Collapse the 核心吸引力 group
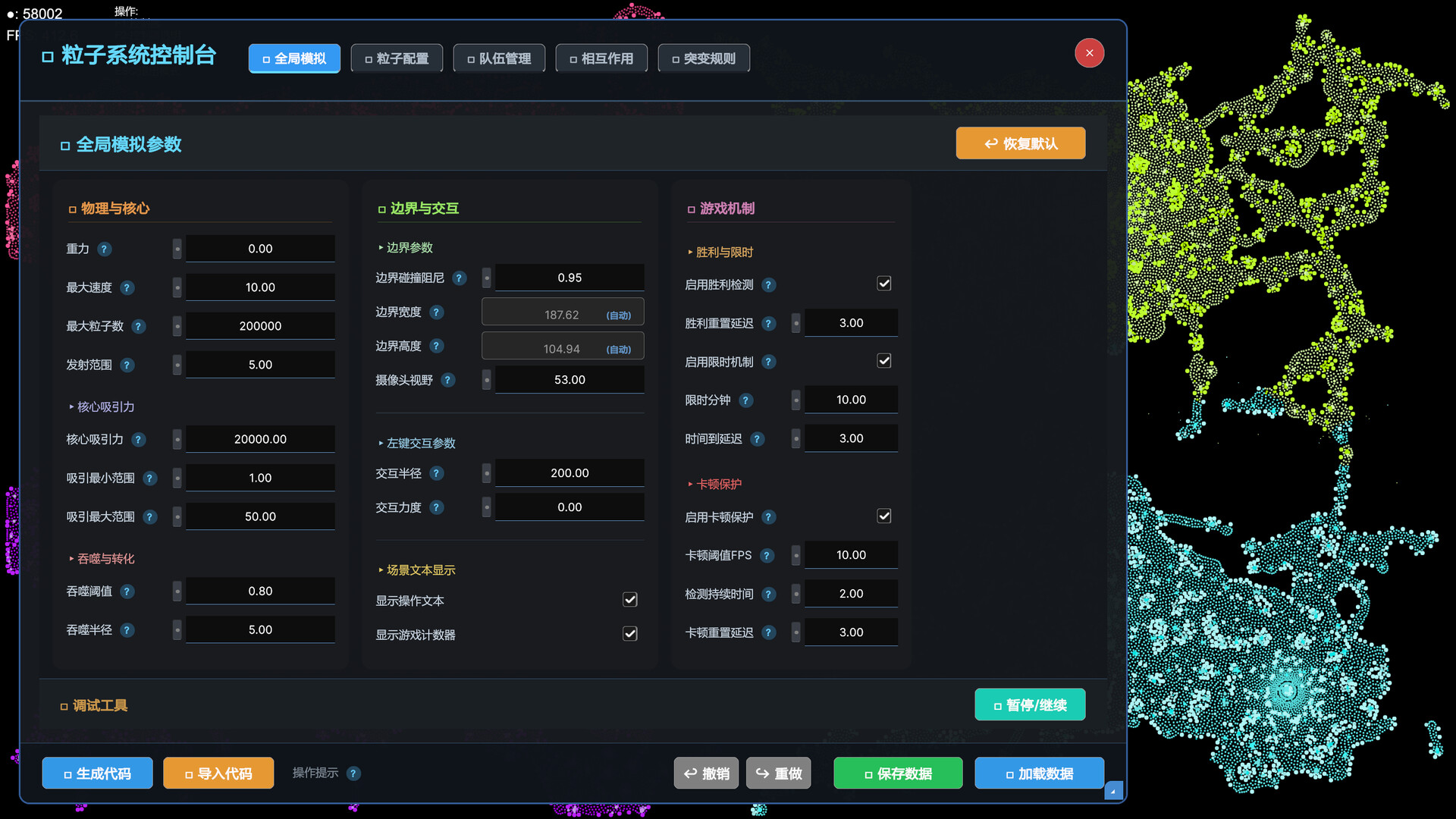Image resolution: width=1456 pixels, height=819 pixels. [x=73, y=406]
